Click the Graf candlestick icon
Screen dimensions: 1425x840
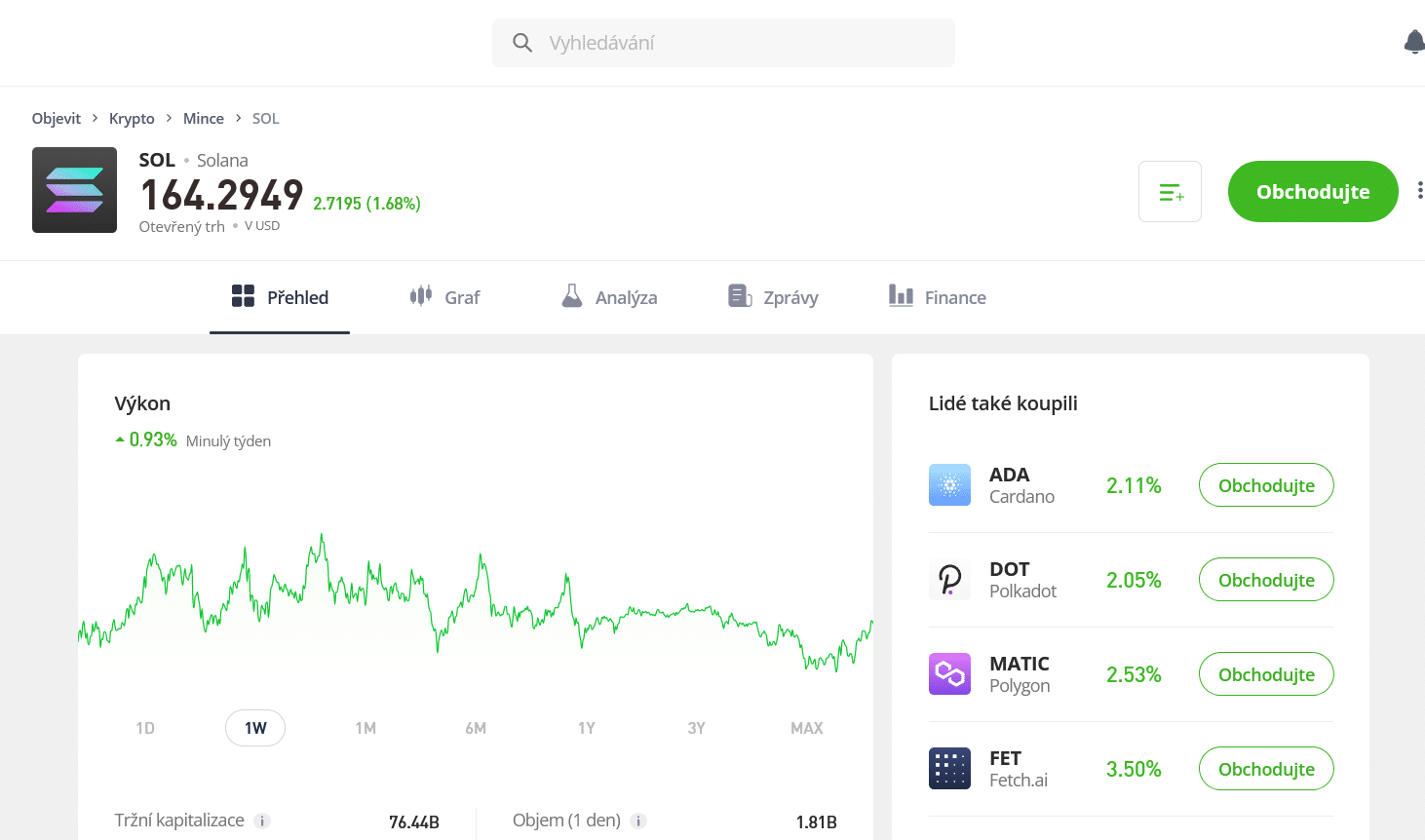pos(421,296)
